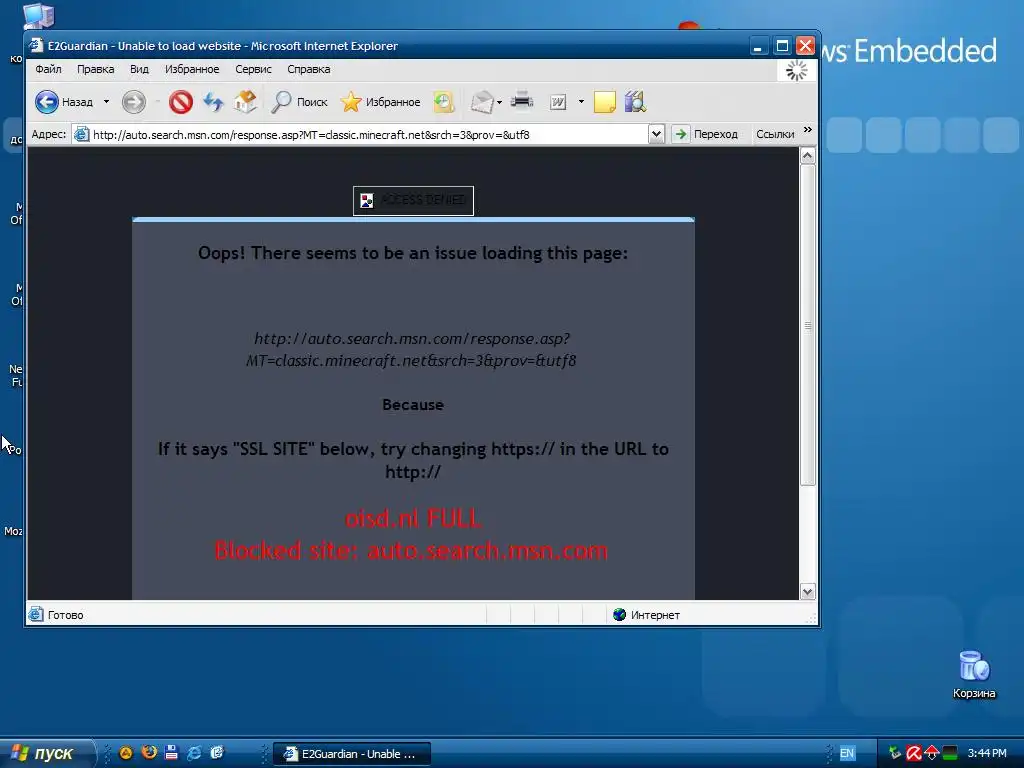Click 'Blocked site: auto.search.msn.com' text
Screen dimensions: 1024x768
coord(411,551)
